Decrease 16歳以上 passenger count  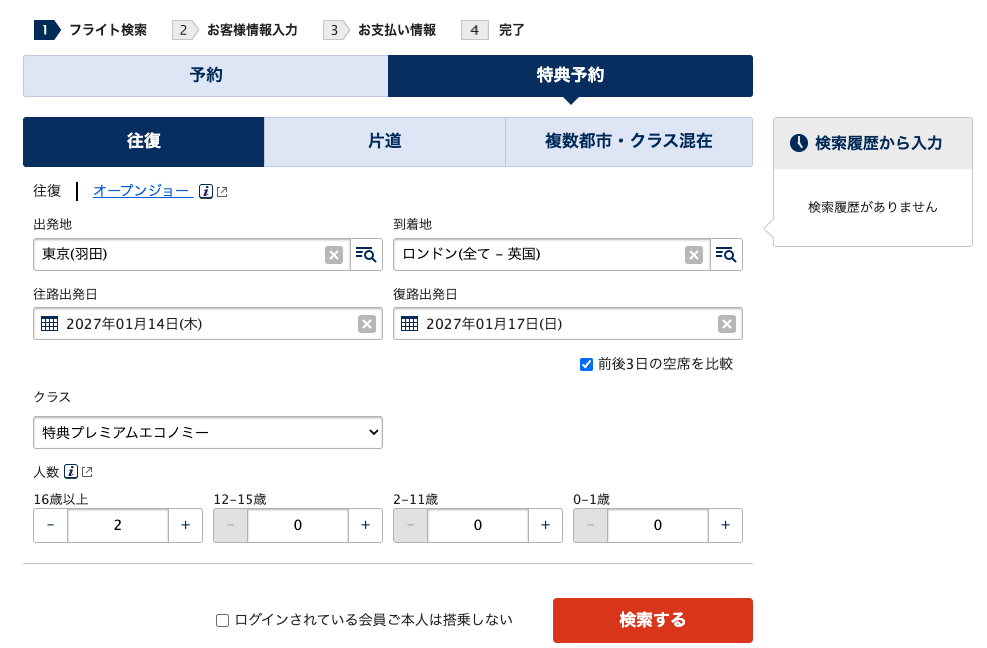(51, 525)
